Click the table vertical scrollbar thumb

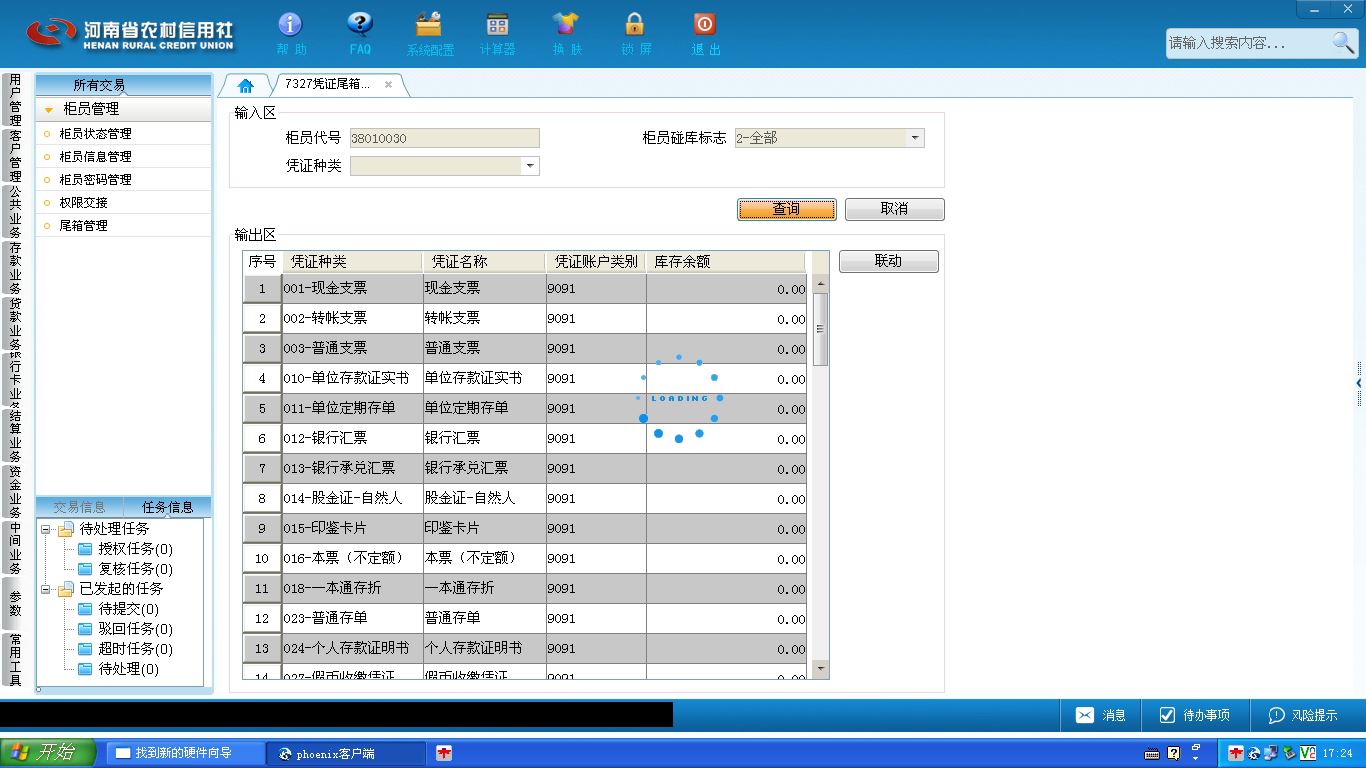coord(821,329)
